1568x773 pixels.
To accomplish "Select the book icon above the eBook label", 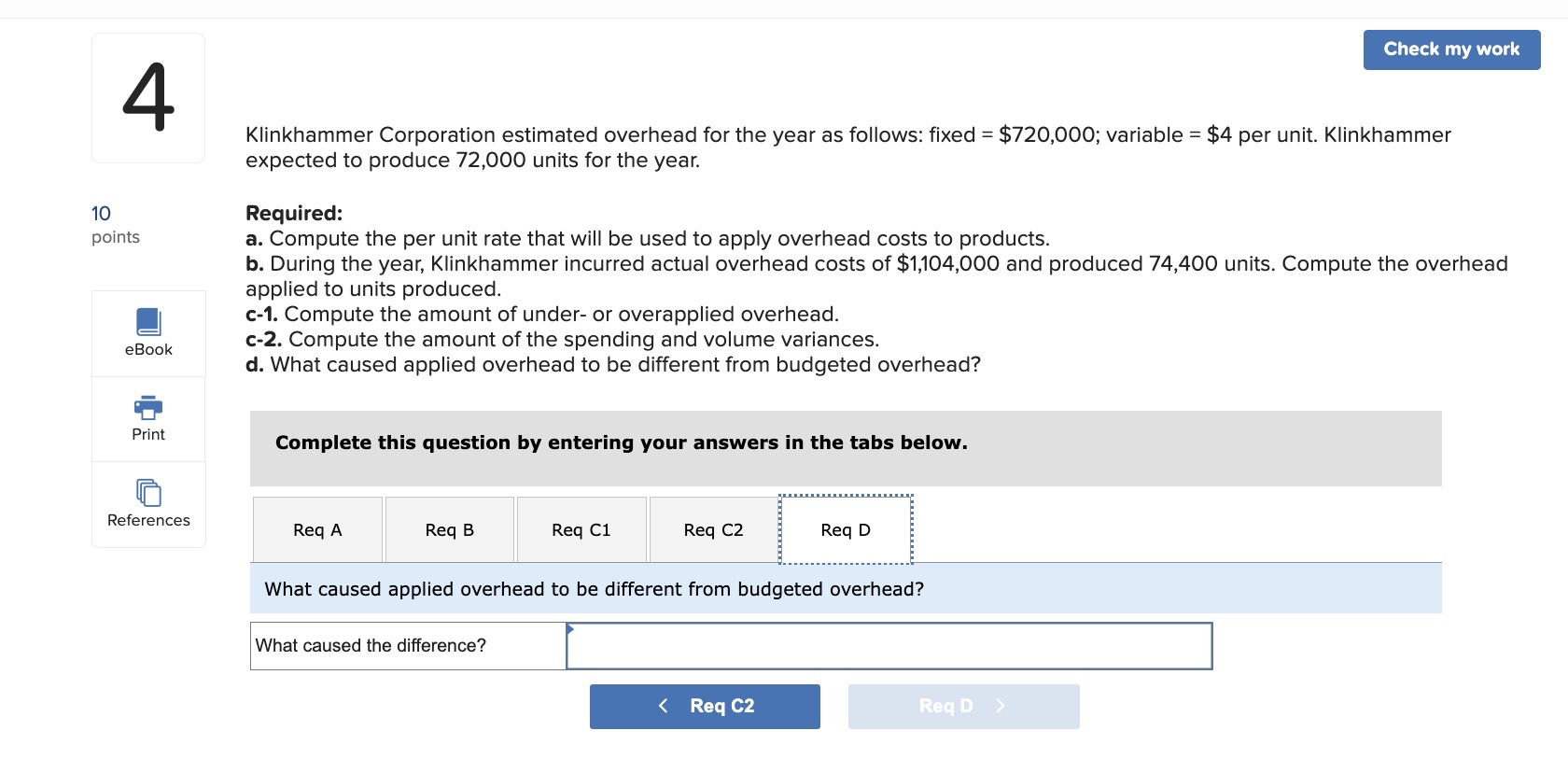I will click(147, 320).
